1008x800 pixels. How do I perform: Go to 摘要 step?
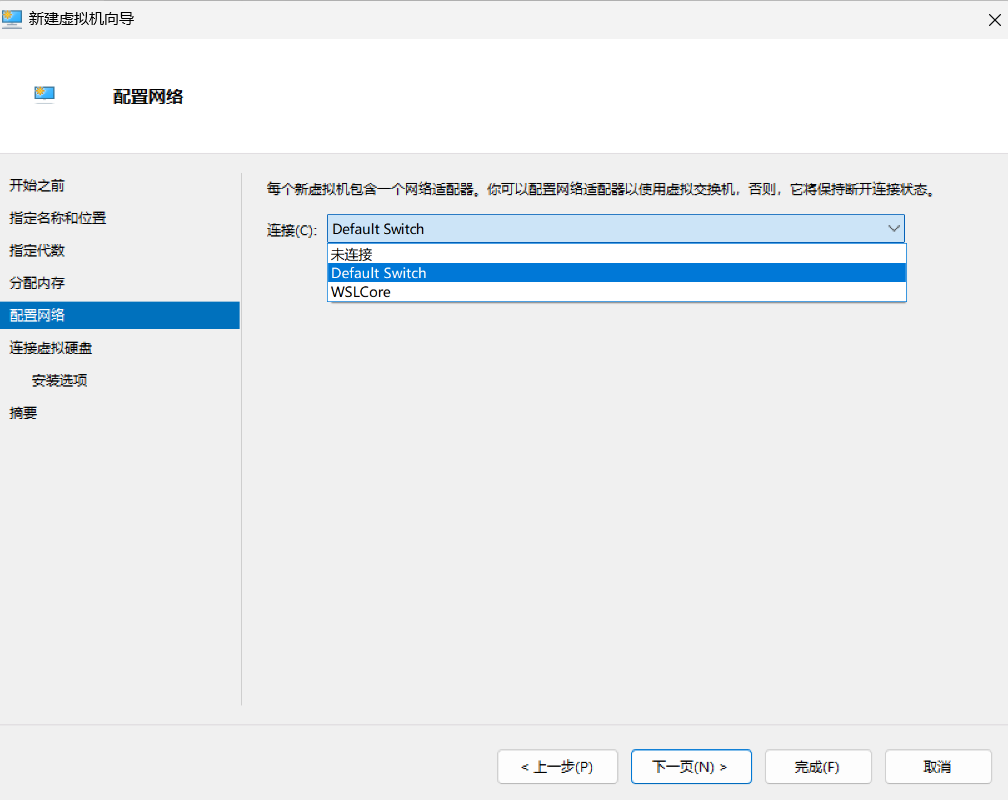[x=23, y=413]
